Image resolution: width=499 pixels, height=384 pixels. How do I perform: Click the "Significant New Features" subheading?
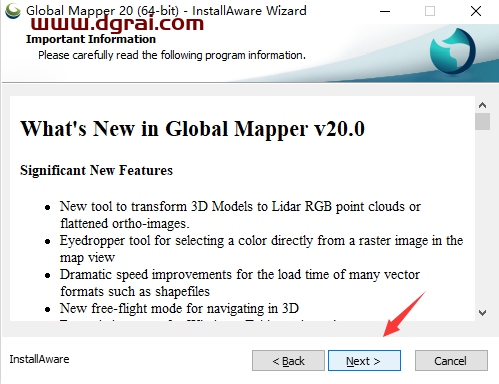[96, 170]
